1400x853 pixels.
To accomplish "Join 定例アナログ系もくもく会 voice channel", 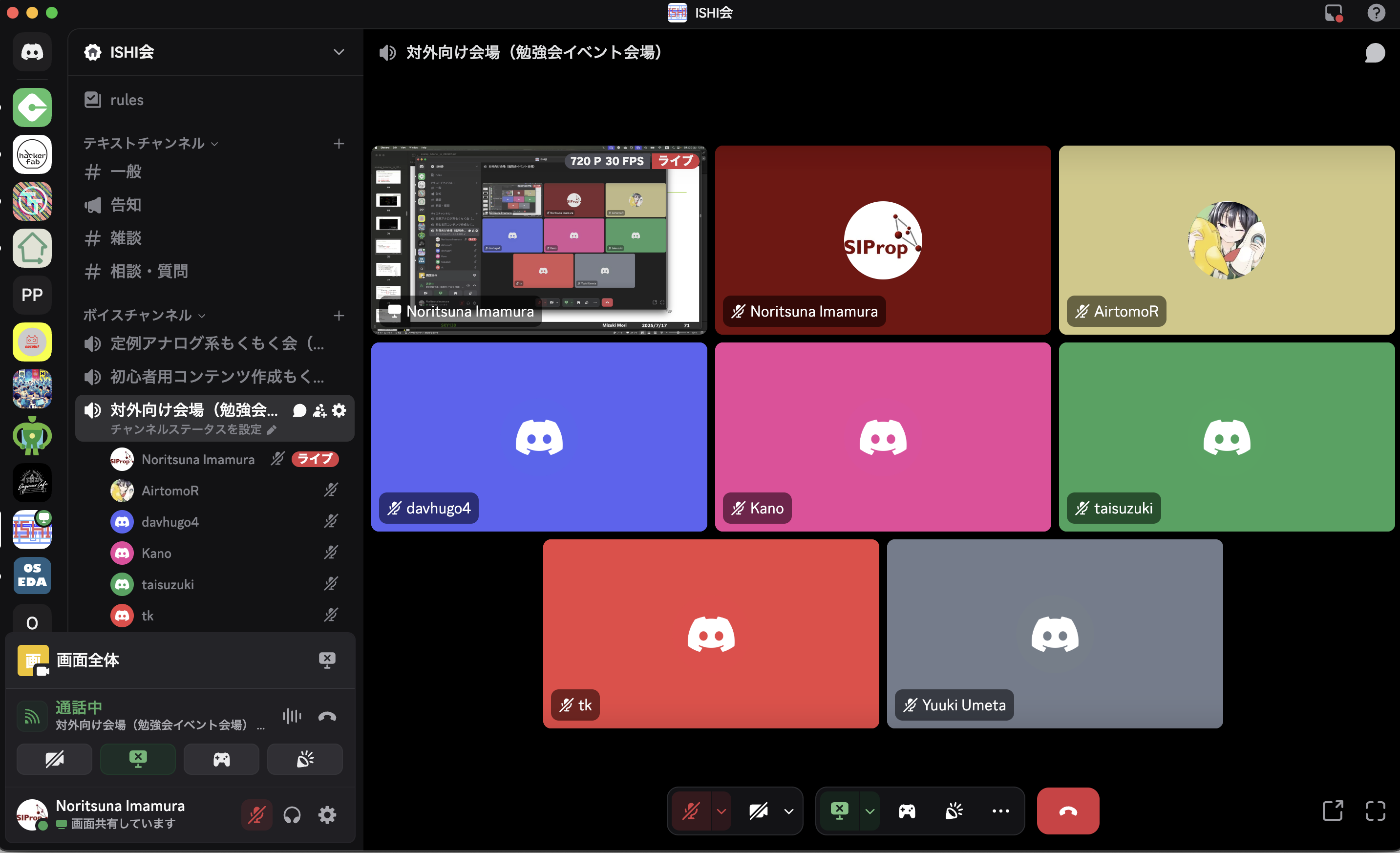I will coord(215,343).
